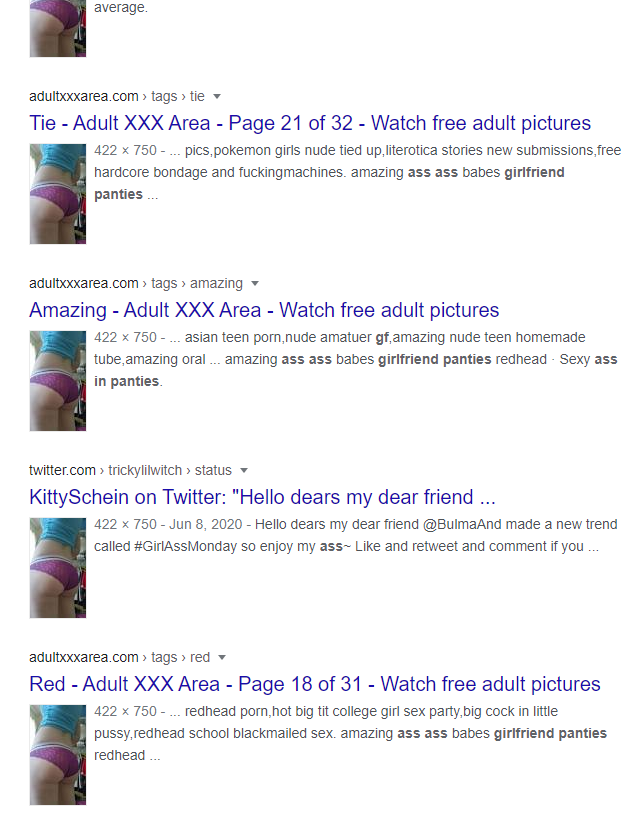Image resolution: width=638 pixels, height=818 pixels.
Task: Expand the arrow next to trickylilwitch › status
Action: (244, 471)
